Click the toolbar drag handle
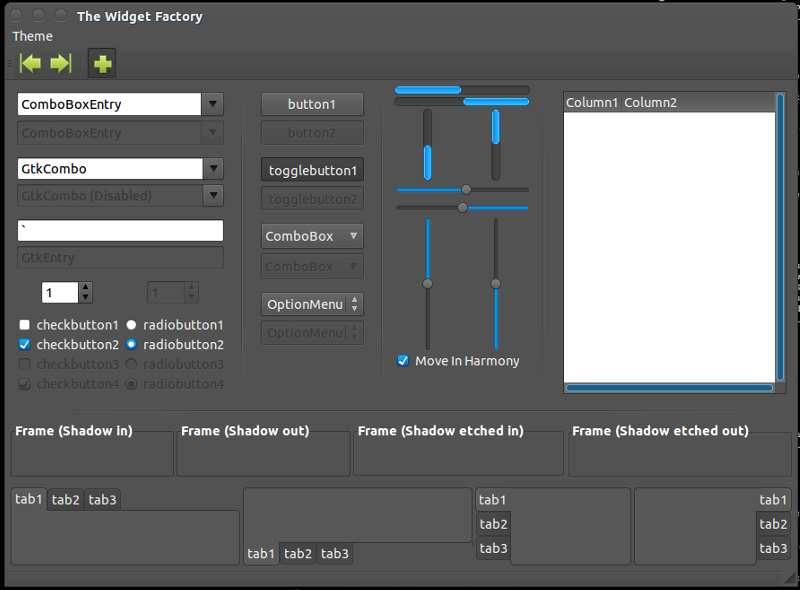Image resolution: width=800 pixels, height=590 pixels. click(10, 63)
